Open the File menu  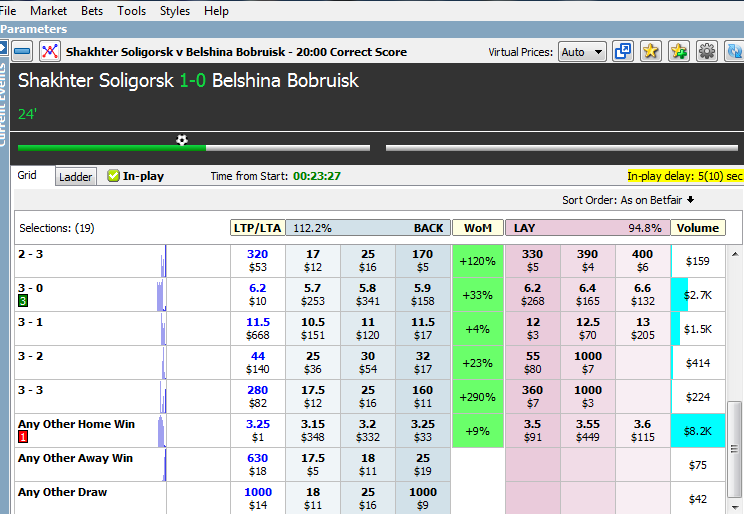(x=8, y=11)
